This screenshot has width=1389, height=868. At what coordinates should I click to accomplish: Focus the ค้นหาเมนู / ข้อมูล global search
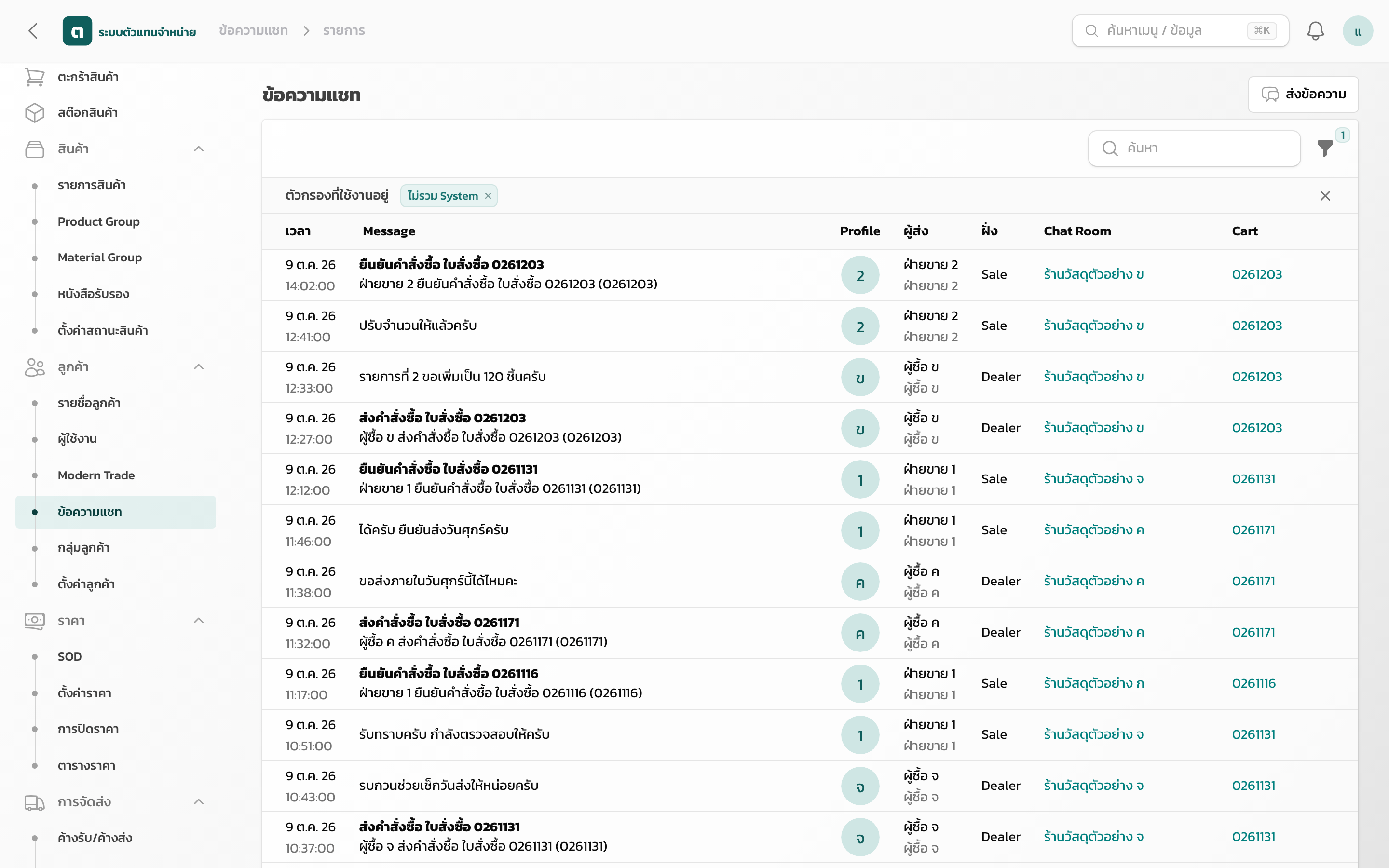pos(1180,31)
